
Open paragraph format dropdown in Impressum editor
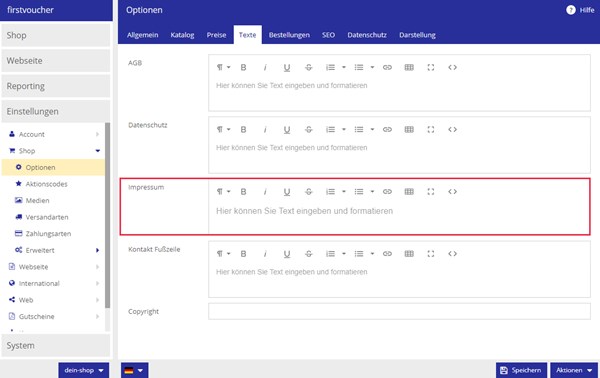click(x=223, y=192)
